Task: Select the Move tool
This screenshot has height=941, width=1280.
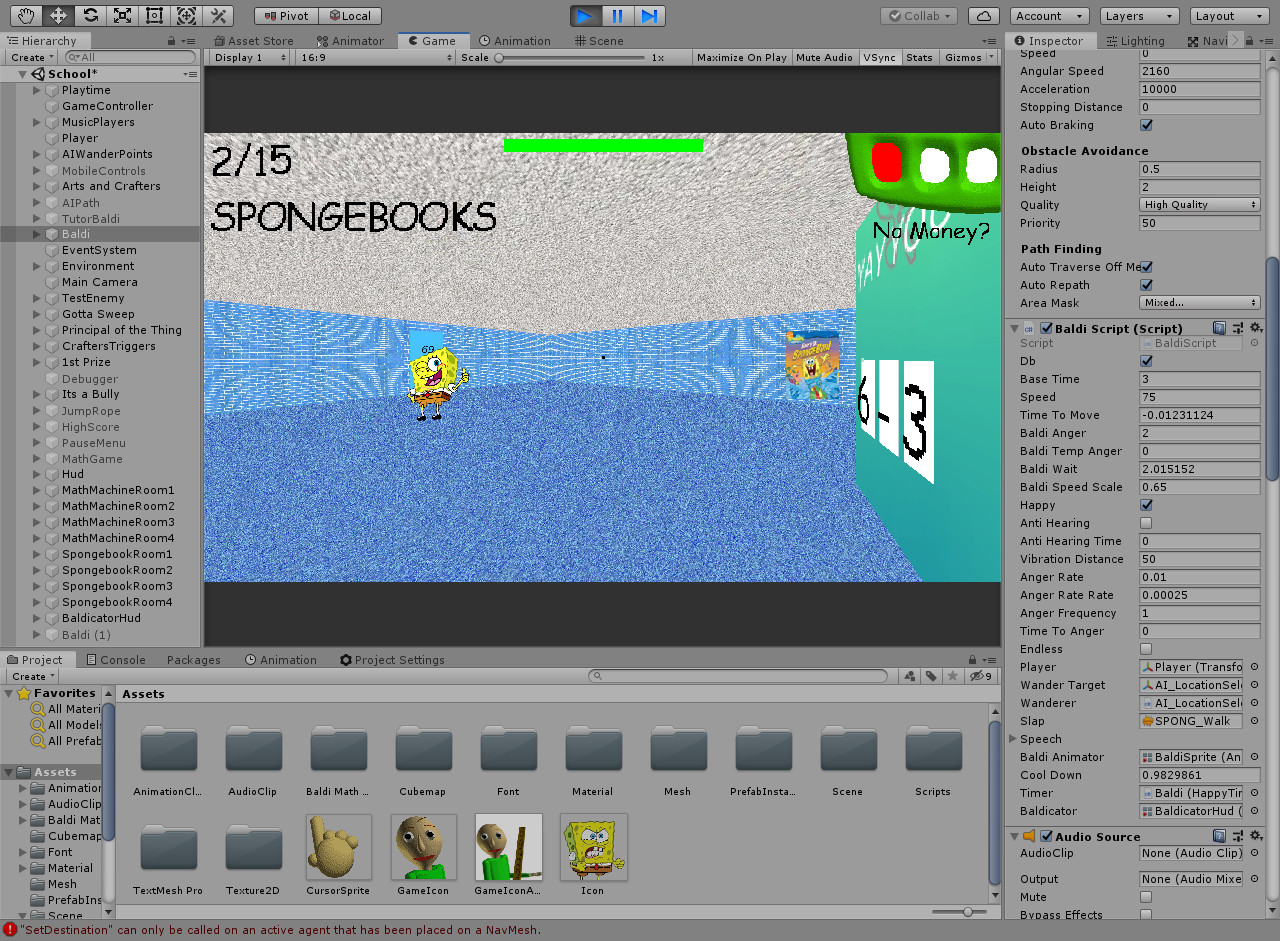Action: [58, 15]
